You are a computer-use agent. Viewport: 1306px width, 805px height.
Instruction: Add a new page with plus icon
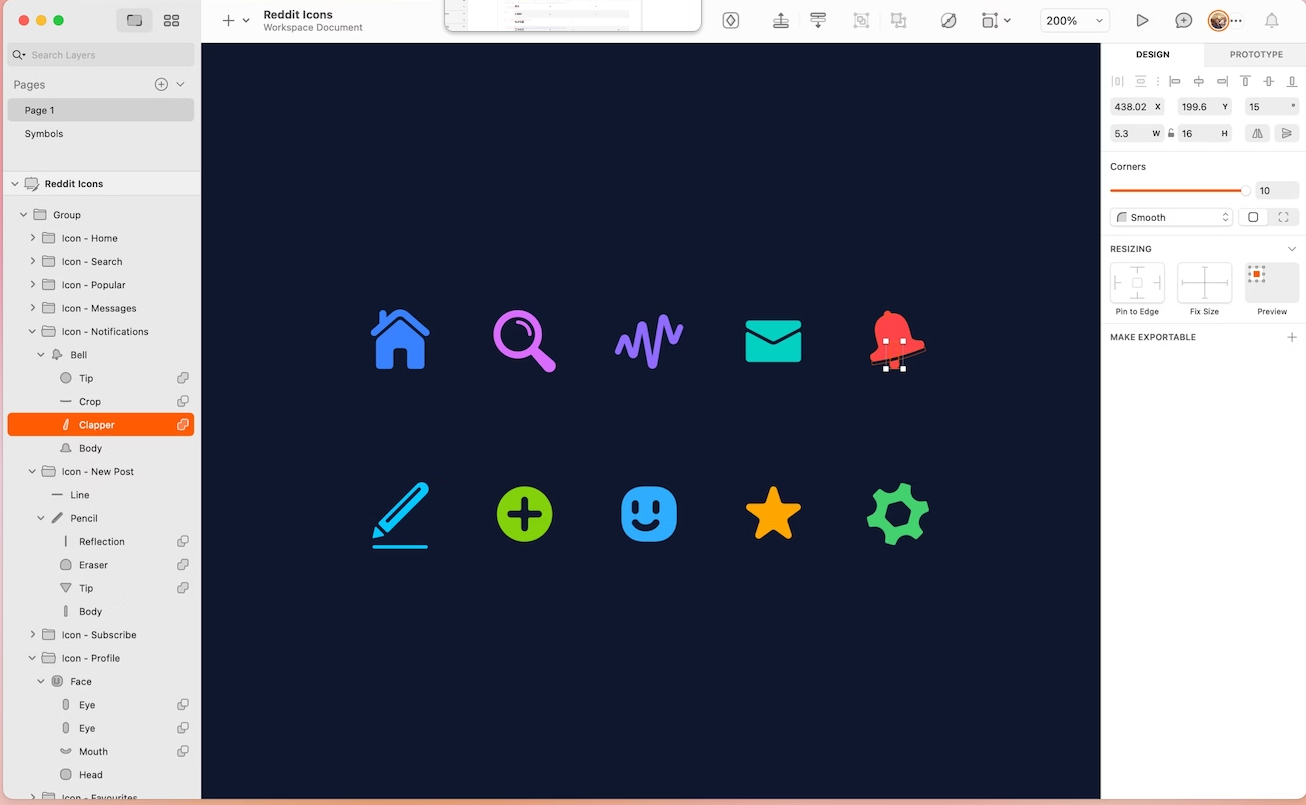point(161,84)
